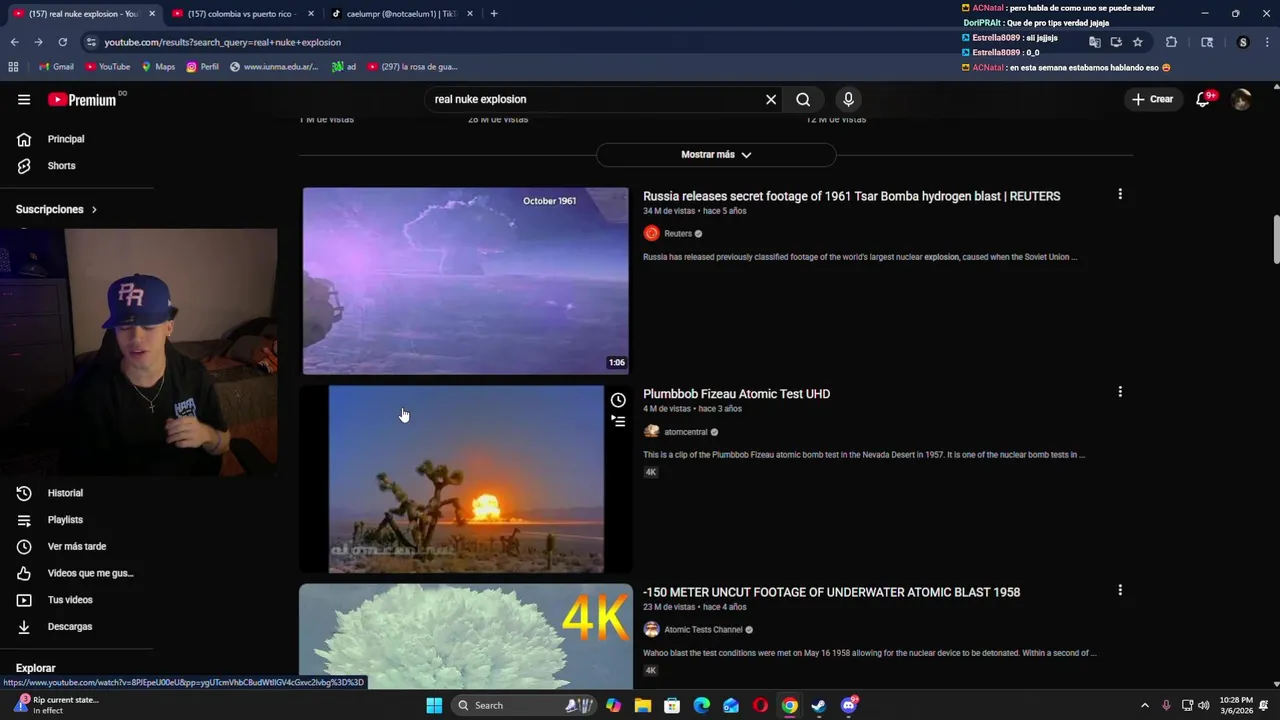Open a new browser tab
1280x720 pixels.
tap(494, 14)
